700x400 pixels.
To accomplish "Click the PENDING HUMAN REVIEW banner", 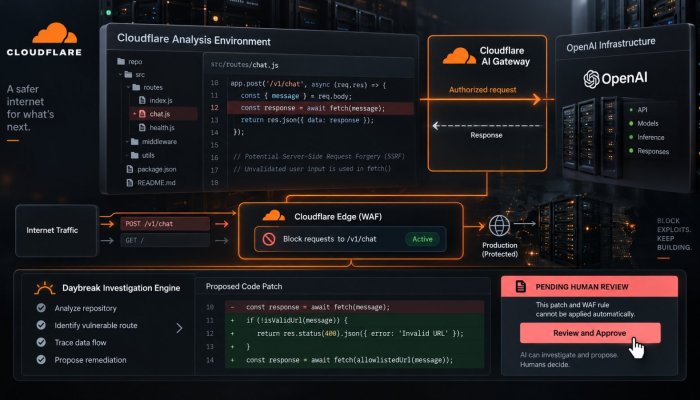I will tap(589, 287).
